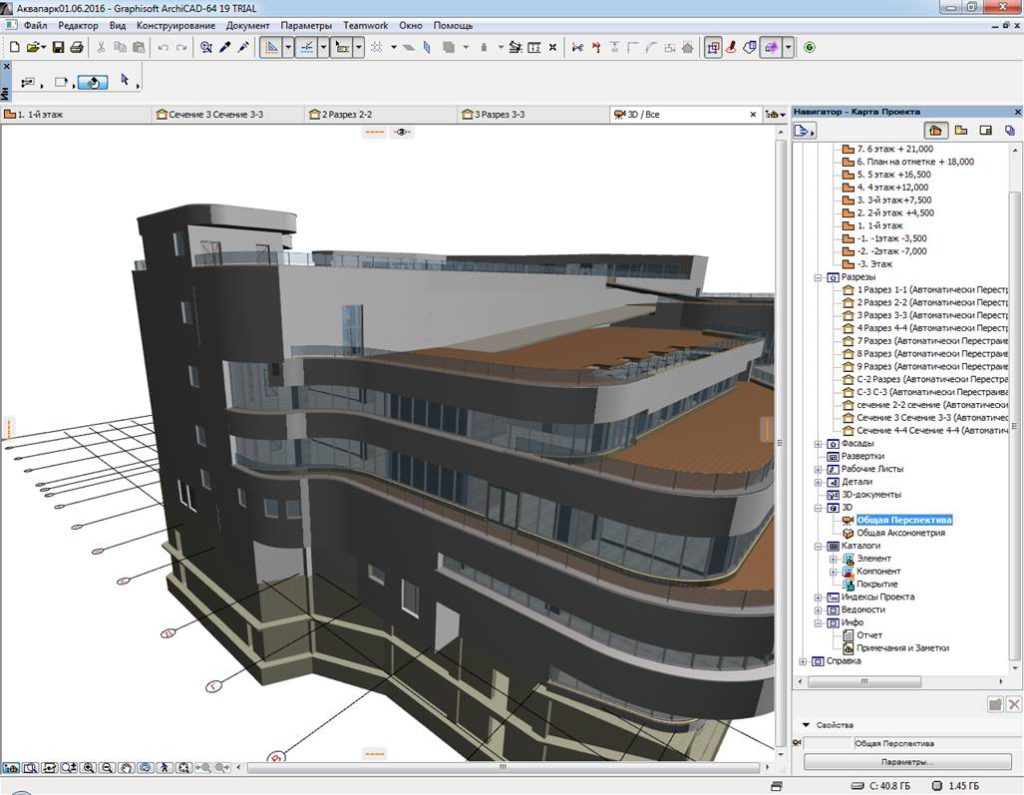Click the Save file icon
This screenshot has height=795, width=1024.
58,47
